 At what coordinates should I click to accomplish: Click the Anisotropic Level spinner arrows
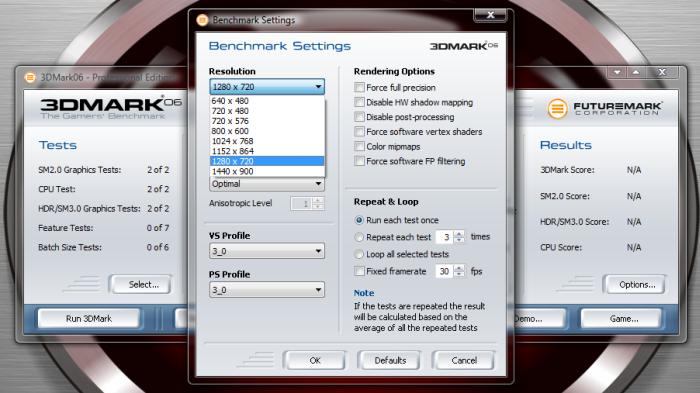coord(317,203)
